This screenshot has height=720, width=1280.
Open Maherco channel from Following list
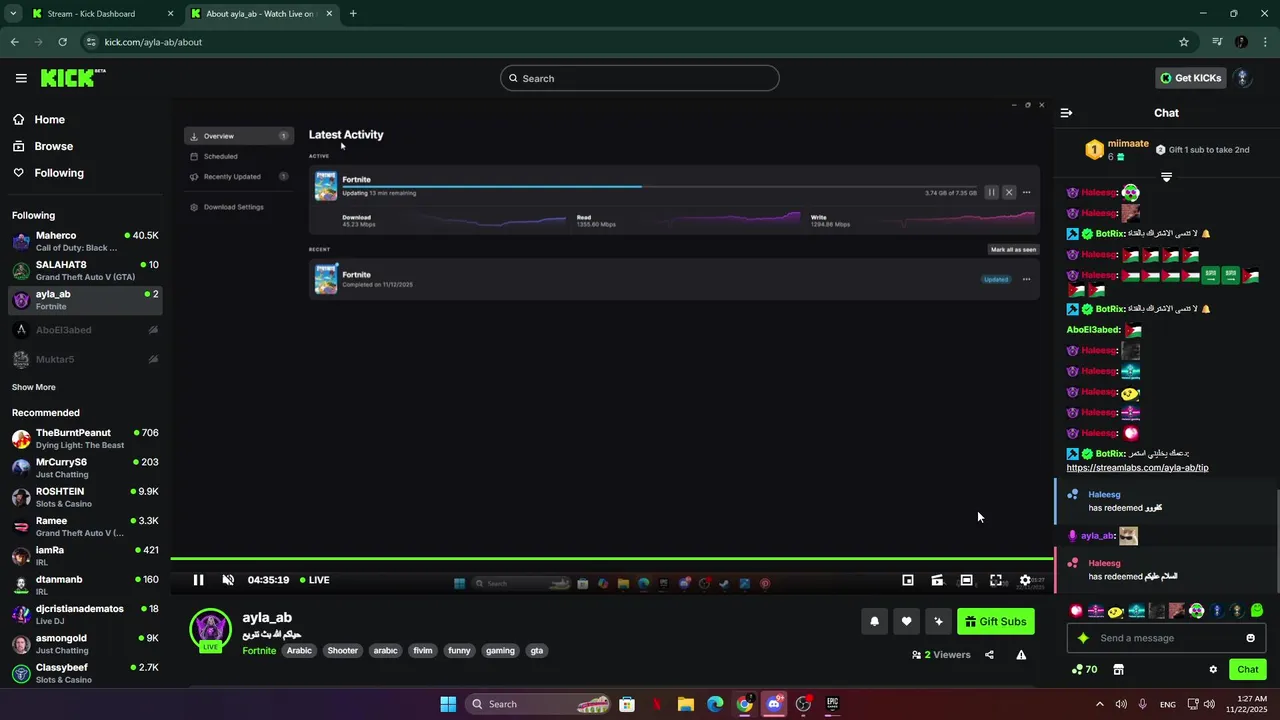tap(85, 241)
